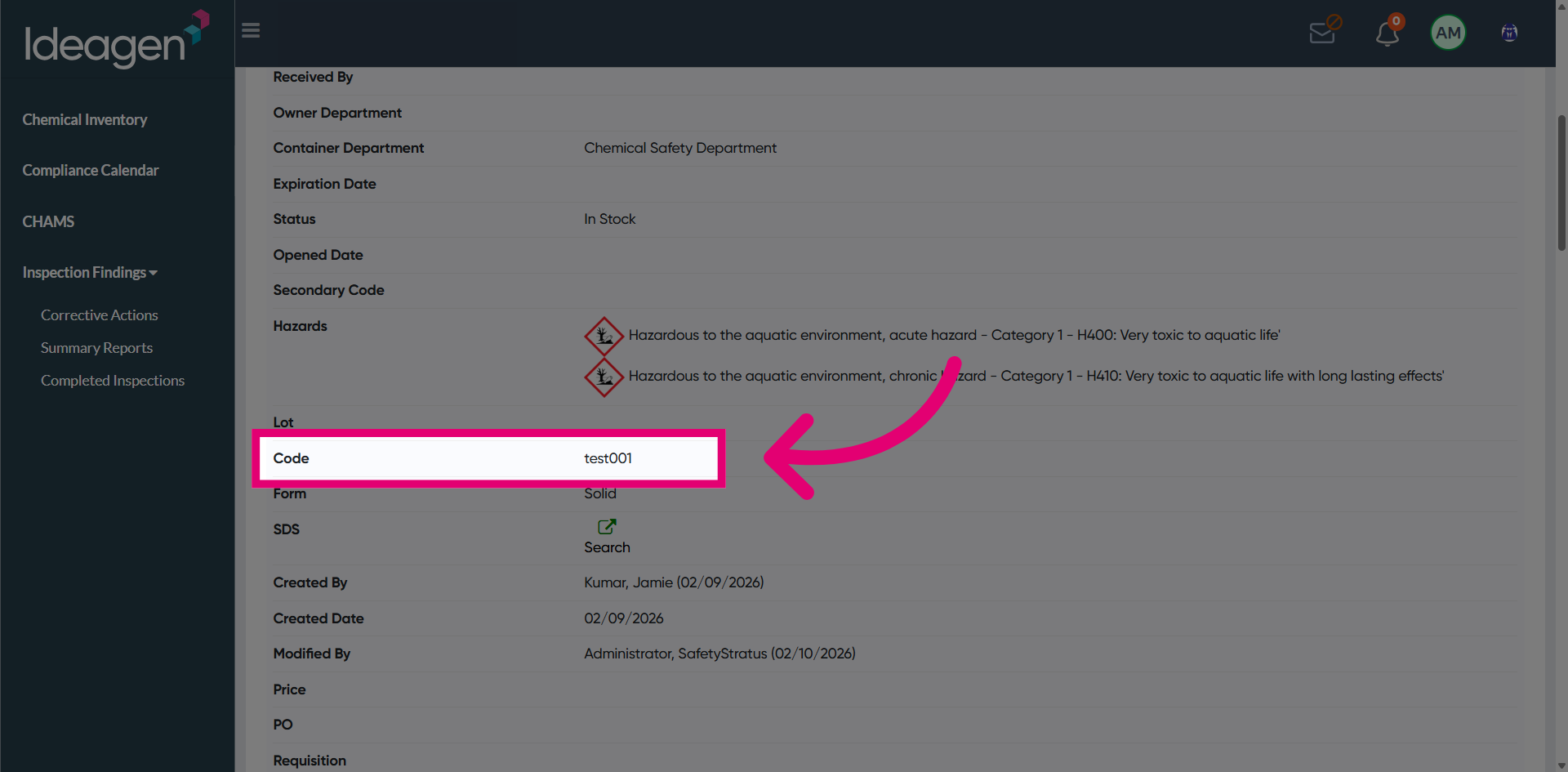Open the AM user avatar menu
Screen dimensions: 1568x772
[1448, 33]
